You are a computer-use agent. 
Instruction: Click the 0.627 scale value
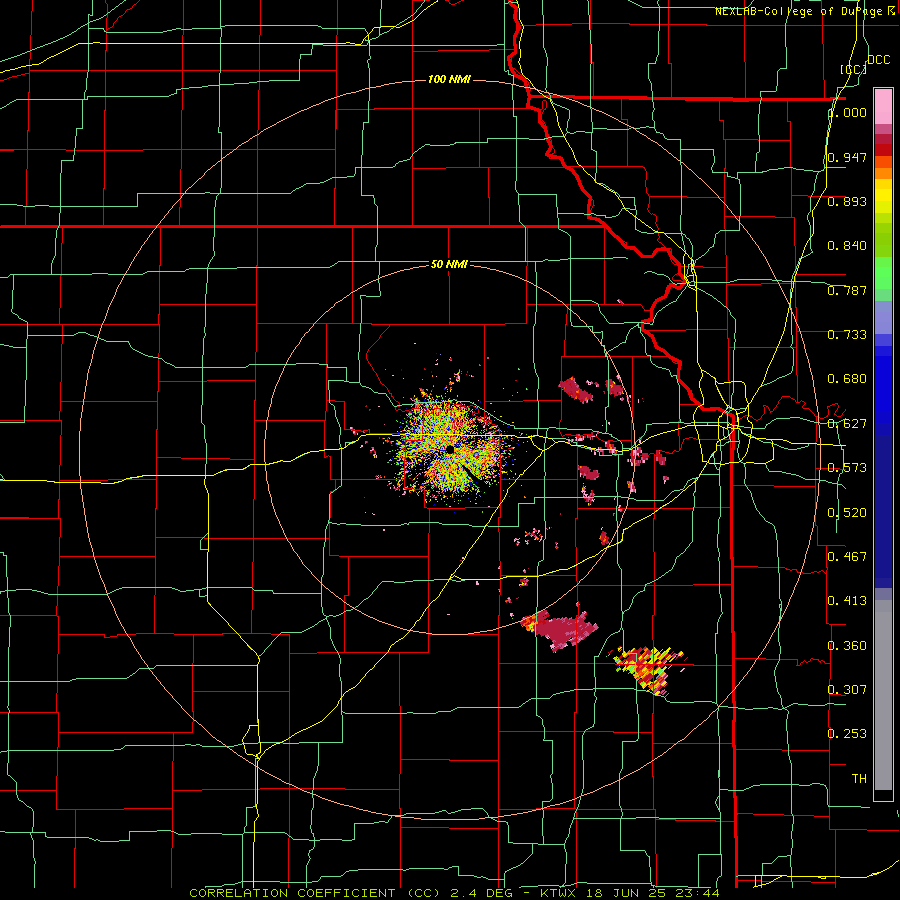tap(847, 424)
